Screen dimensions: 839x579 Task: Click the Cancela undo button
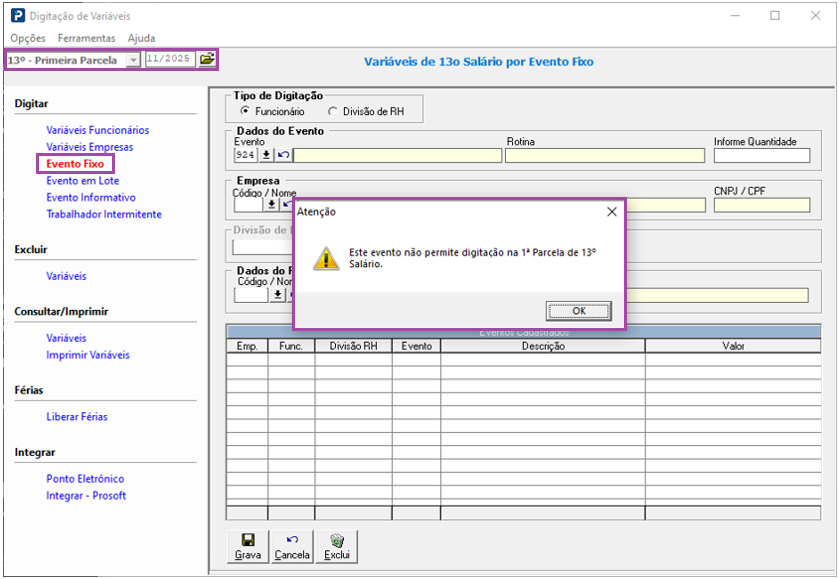point(292,546)
